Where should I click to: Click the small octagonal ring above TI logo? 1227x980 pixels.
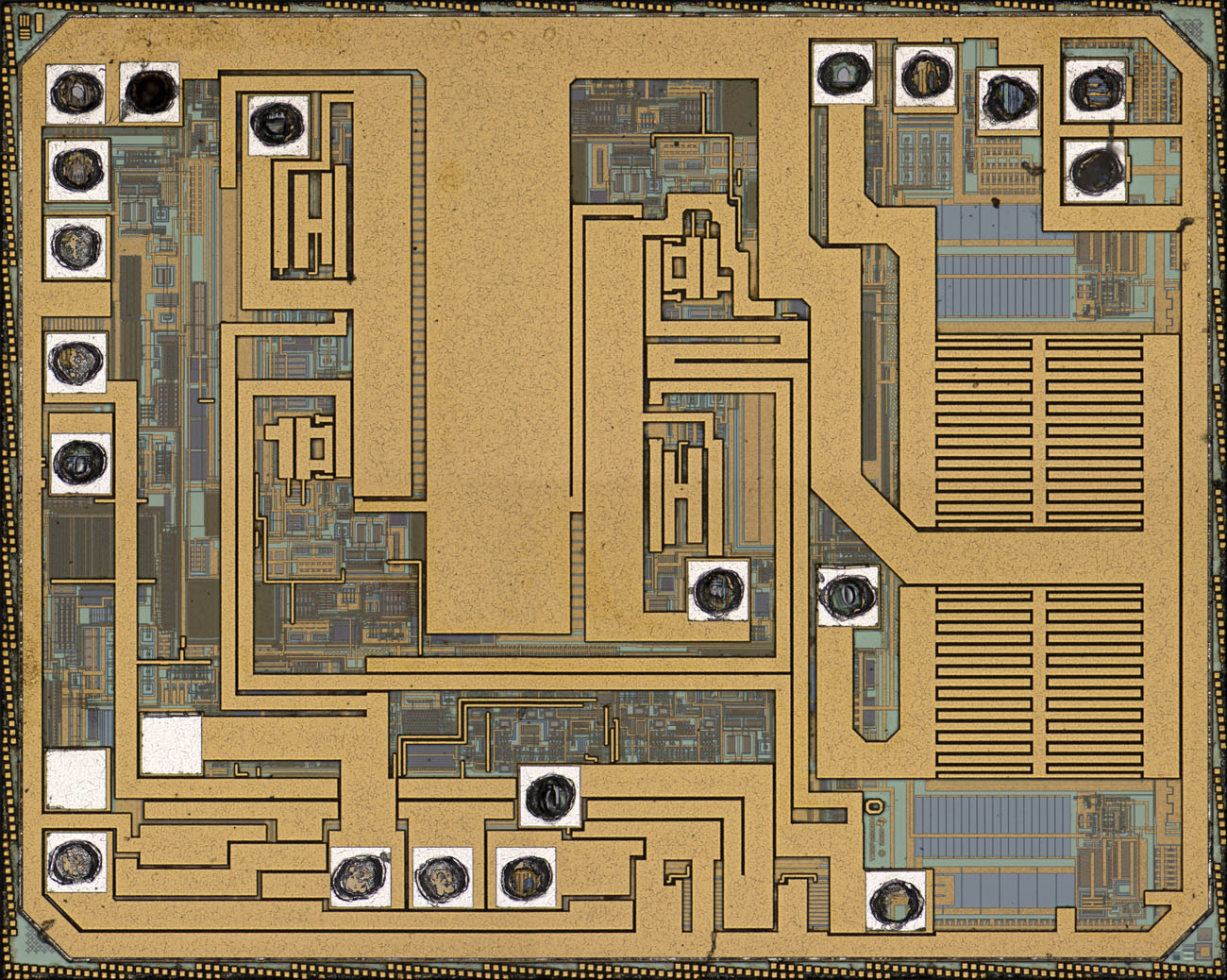(x=874, y=807)
